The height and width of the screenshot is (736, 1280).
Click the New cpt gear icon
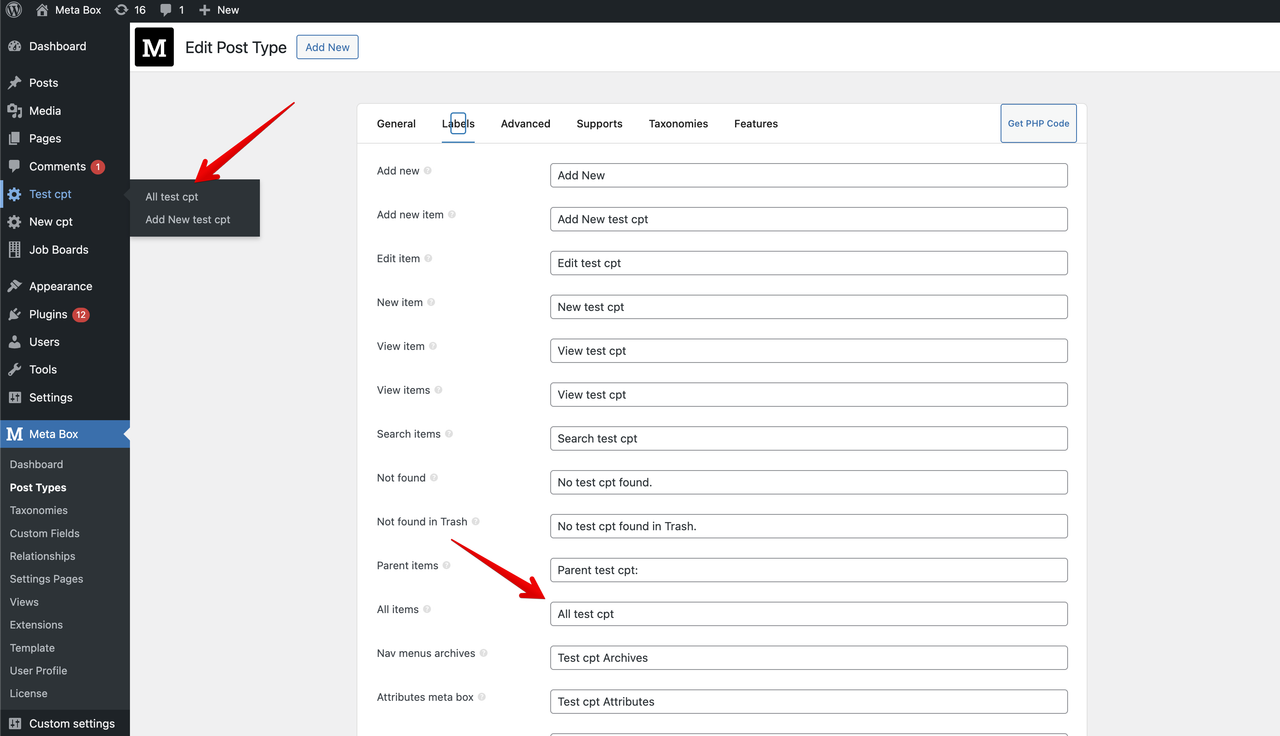[14, 222]
